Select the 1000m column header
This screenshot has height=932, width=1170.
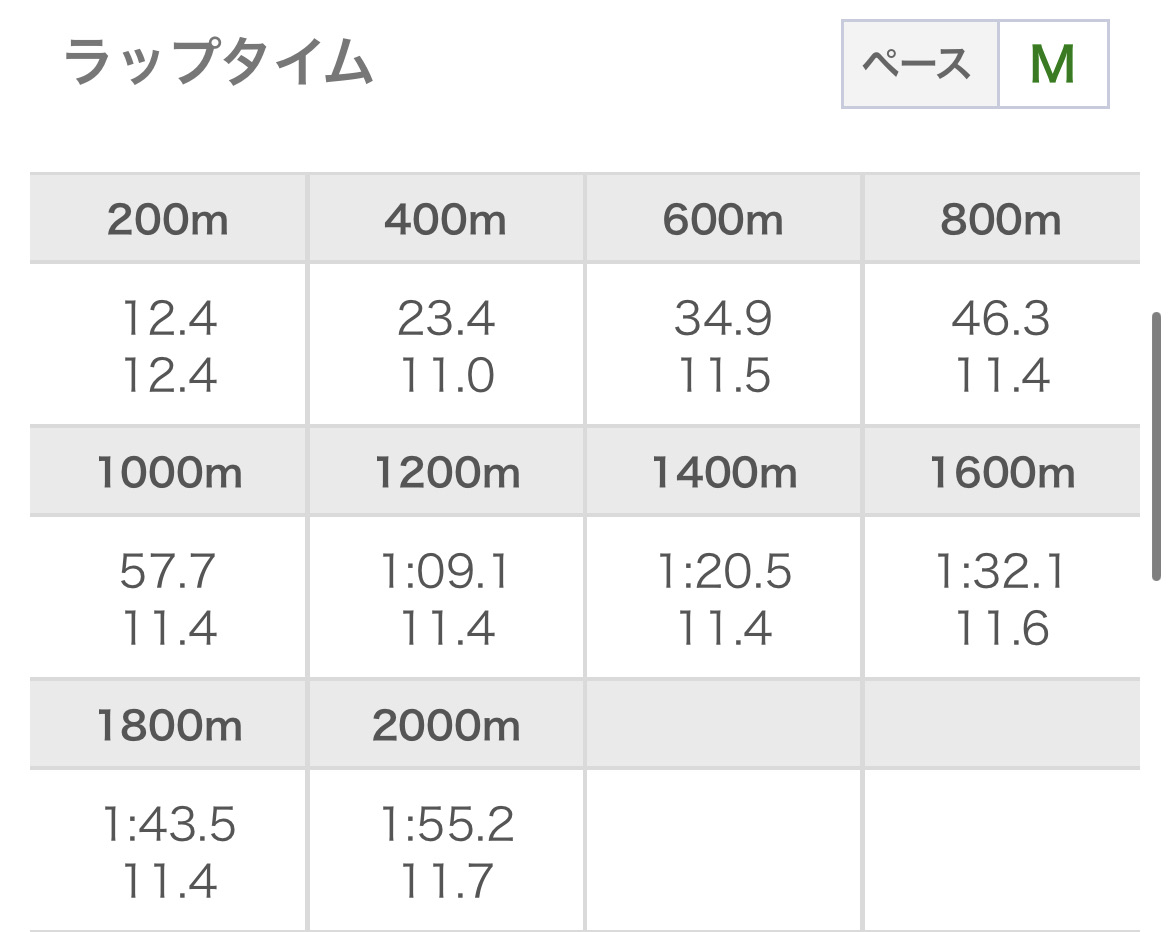(168, 472)
